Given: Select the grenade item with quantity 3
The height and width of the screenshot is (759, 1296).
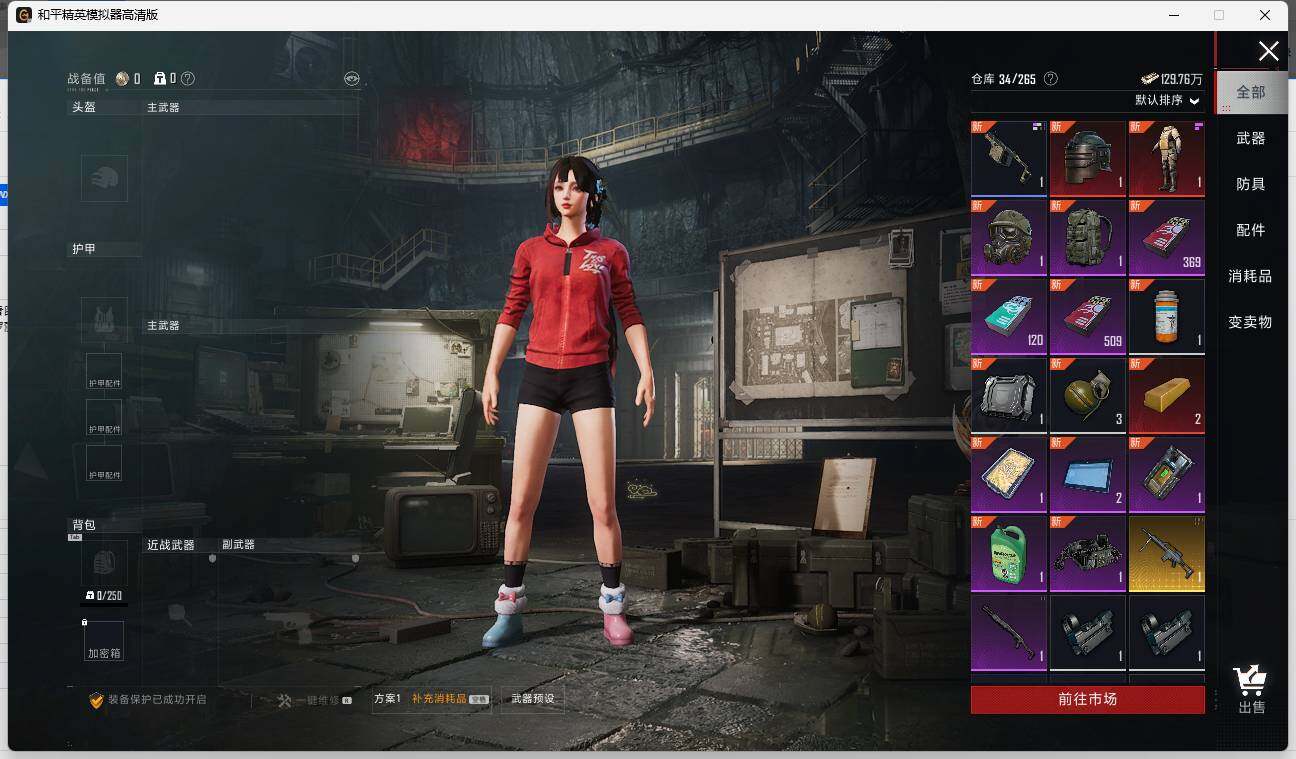Looking at the screenshot, I should pyautogui.click(x=1088, y=395).
